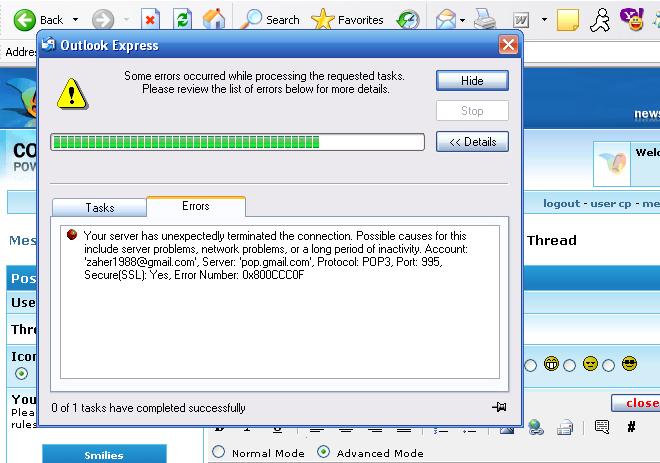Click the red close button on forum page
Viewport: 660px width, 463px height.
(x=638, y=403)
